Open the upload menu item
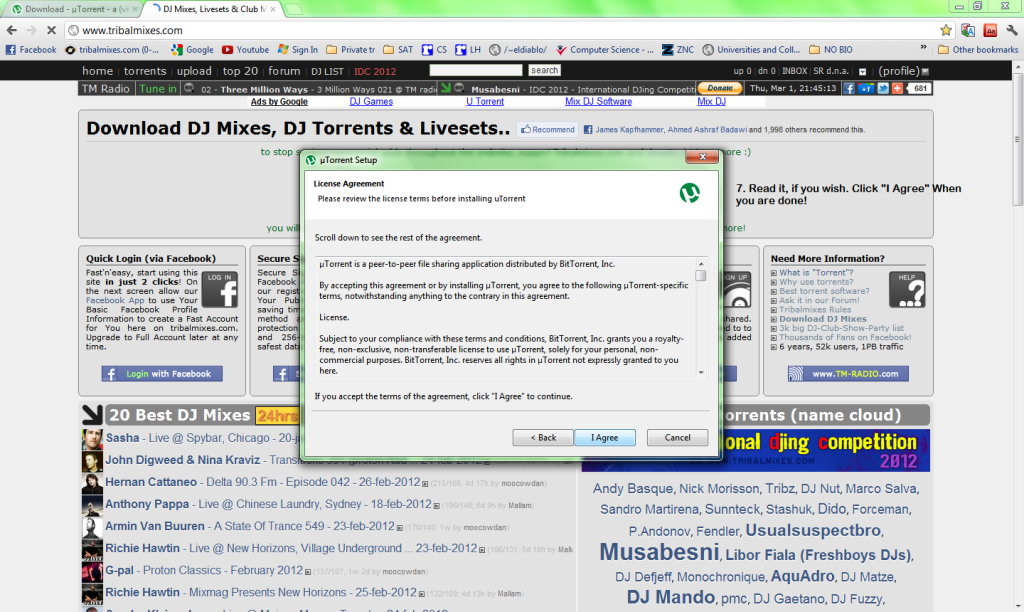 click(194, 71)
